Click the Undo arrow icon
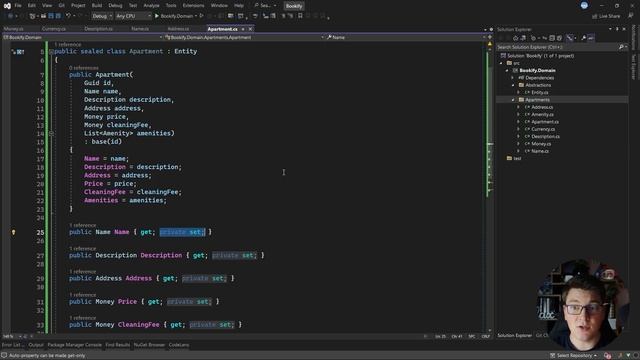This screenshot has height=360, width=640. (x=68, y=16)
